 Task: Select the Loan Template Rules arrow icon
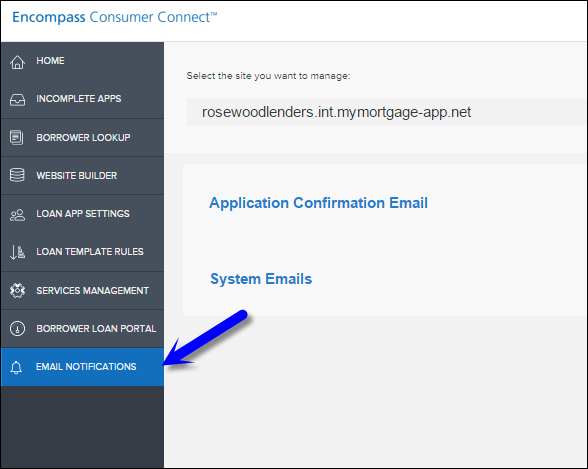coord(17,252)
